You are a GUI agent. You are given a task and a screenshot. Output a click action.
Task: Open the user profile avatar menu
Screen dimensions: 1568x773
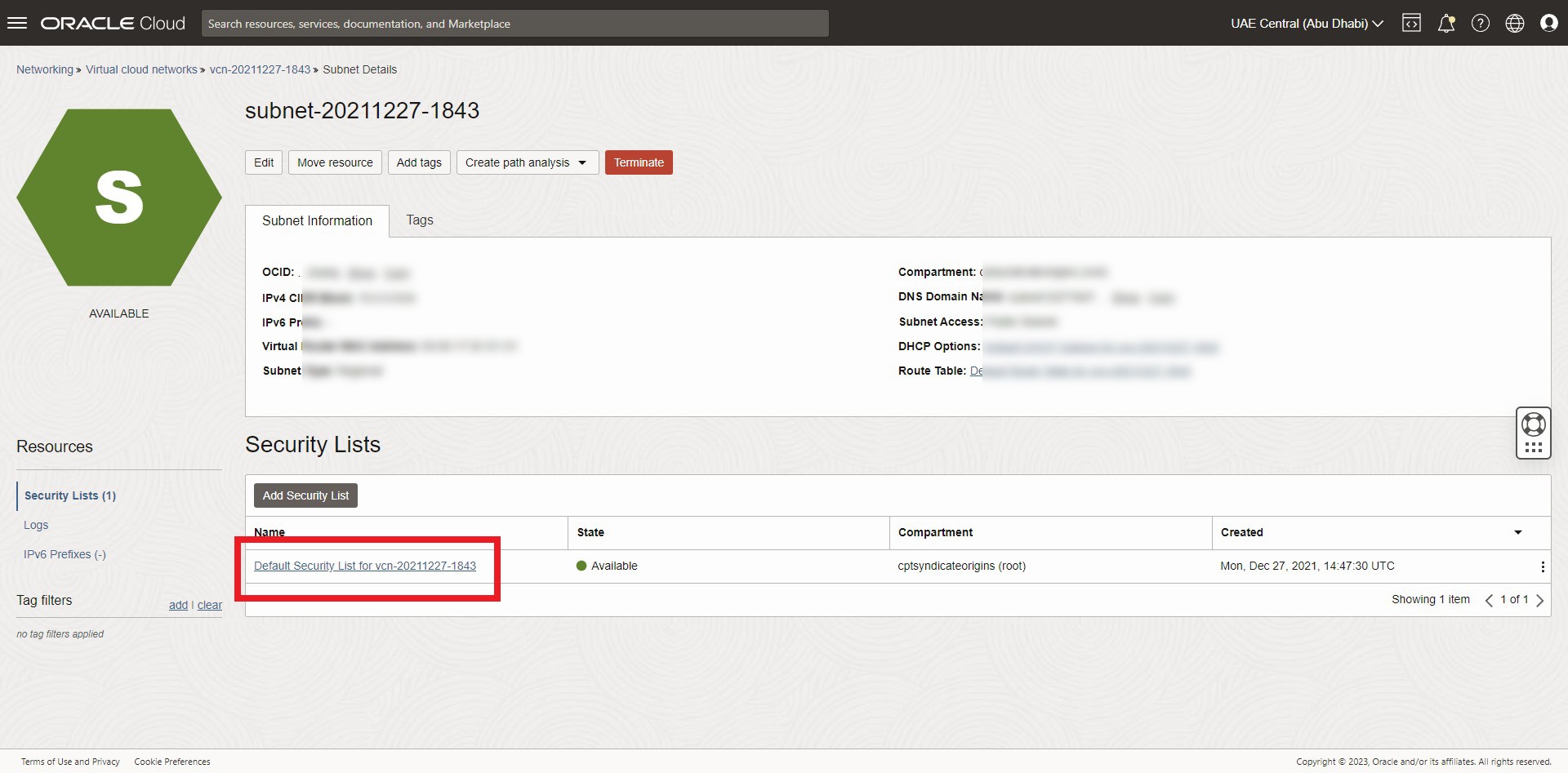1549,23
